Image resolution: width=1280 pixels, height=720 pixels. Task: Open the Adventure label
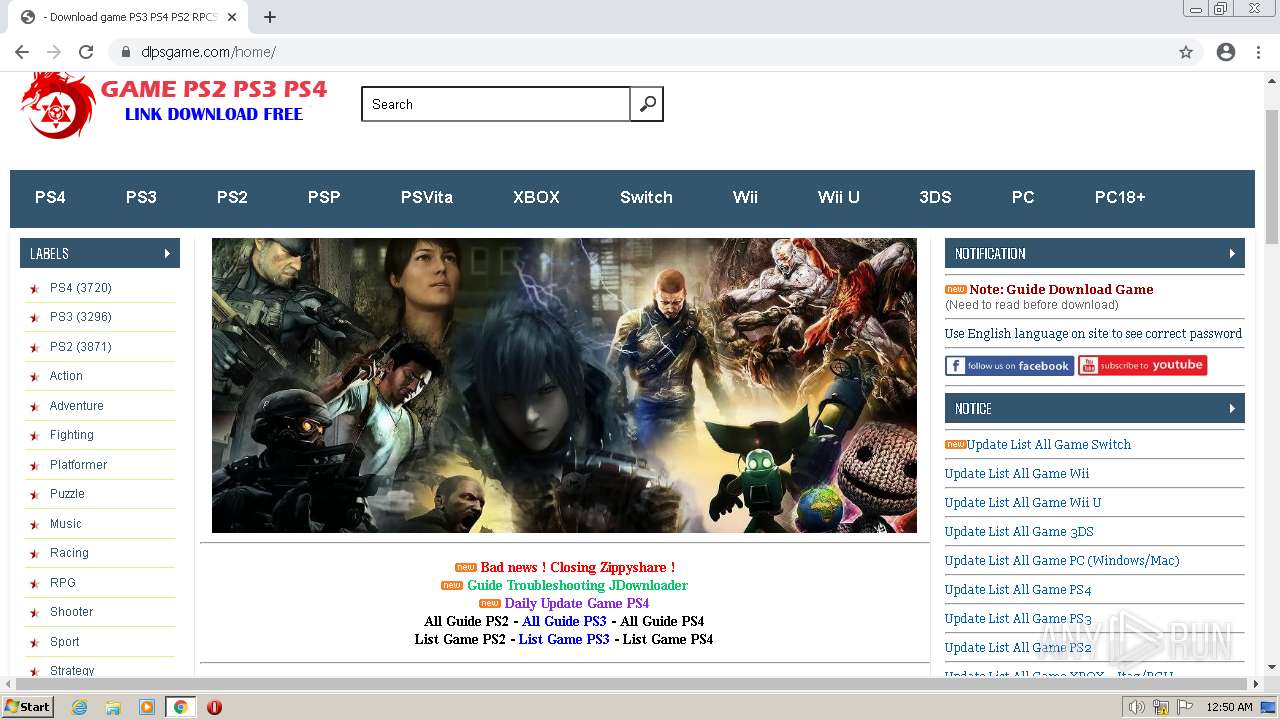click(x=77, y=406)
